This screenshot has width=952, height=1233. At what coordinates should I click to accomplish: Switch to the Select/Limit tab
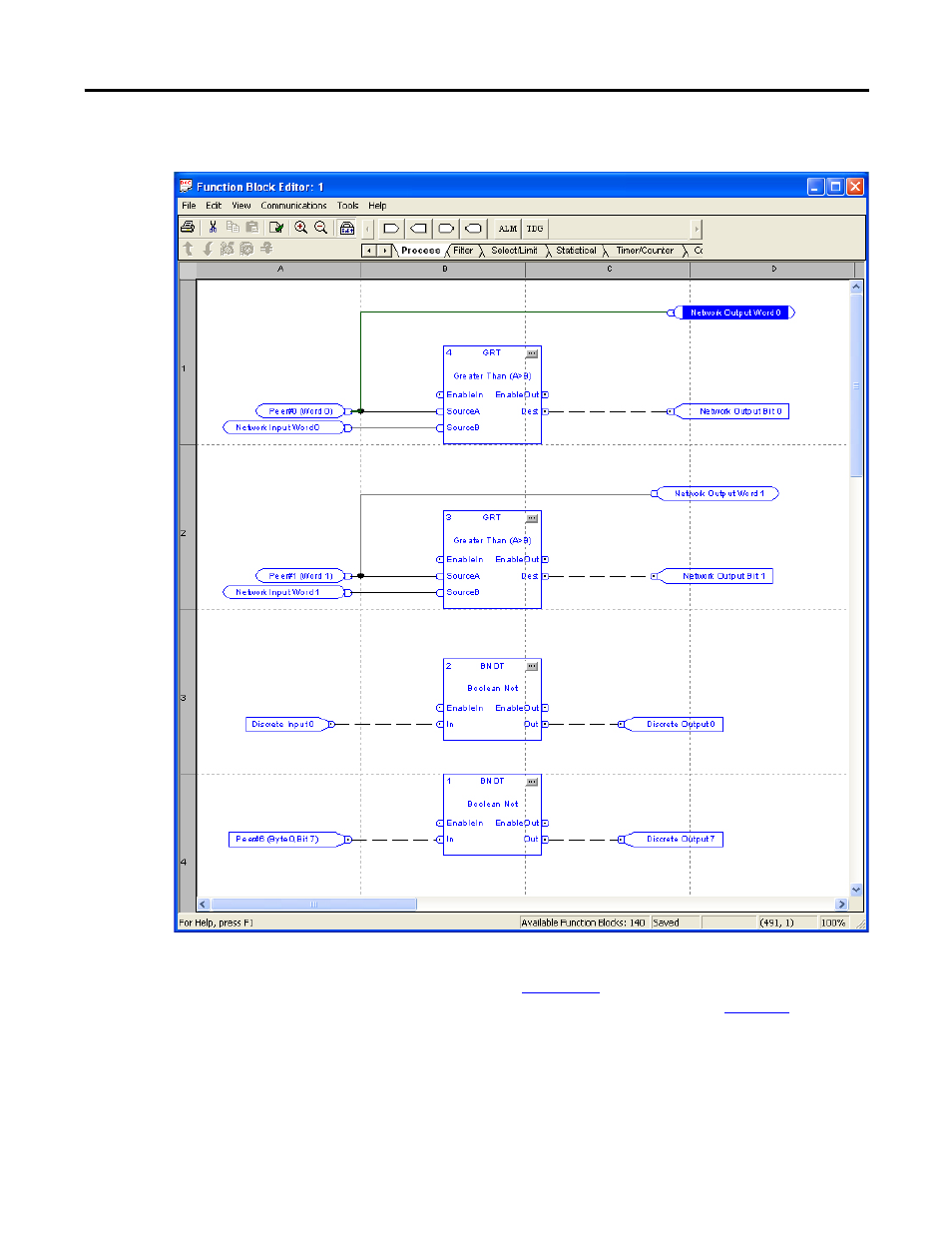[x=514, y=251]
